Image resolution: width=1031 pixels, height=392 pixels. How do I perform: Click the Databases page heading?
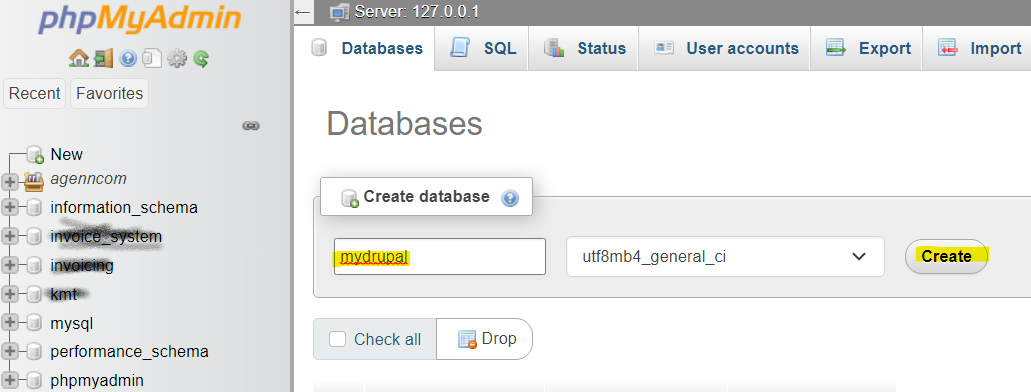404,123
